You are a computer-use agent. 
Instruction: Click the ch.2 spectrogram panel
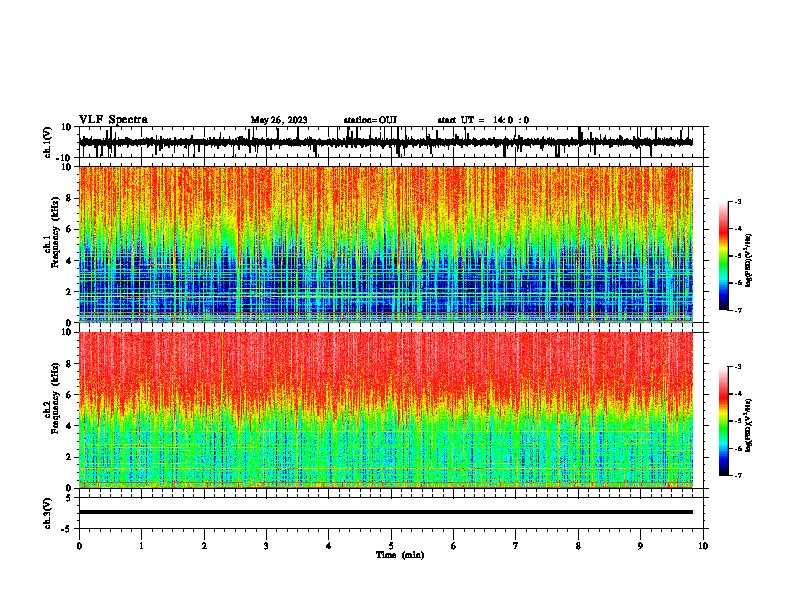[386, 410]
